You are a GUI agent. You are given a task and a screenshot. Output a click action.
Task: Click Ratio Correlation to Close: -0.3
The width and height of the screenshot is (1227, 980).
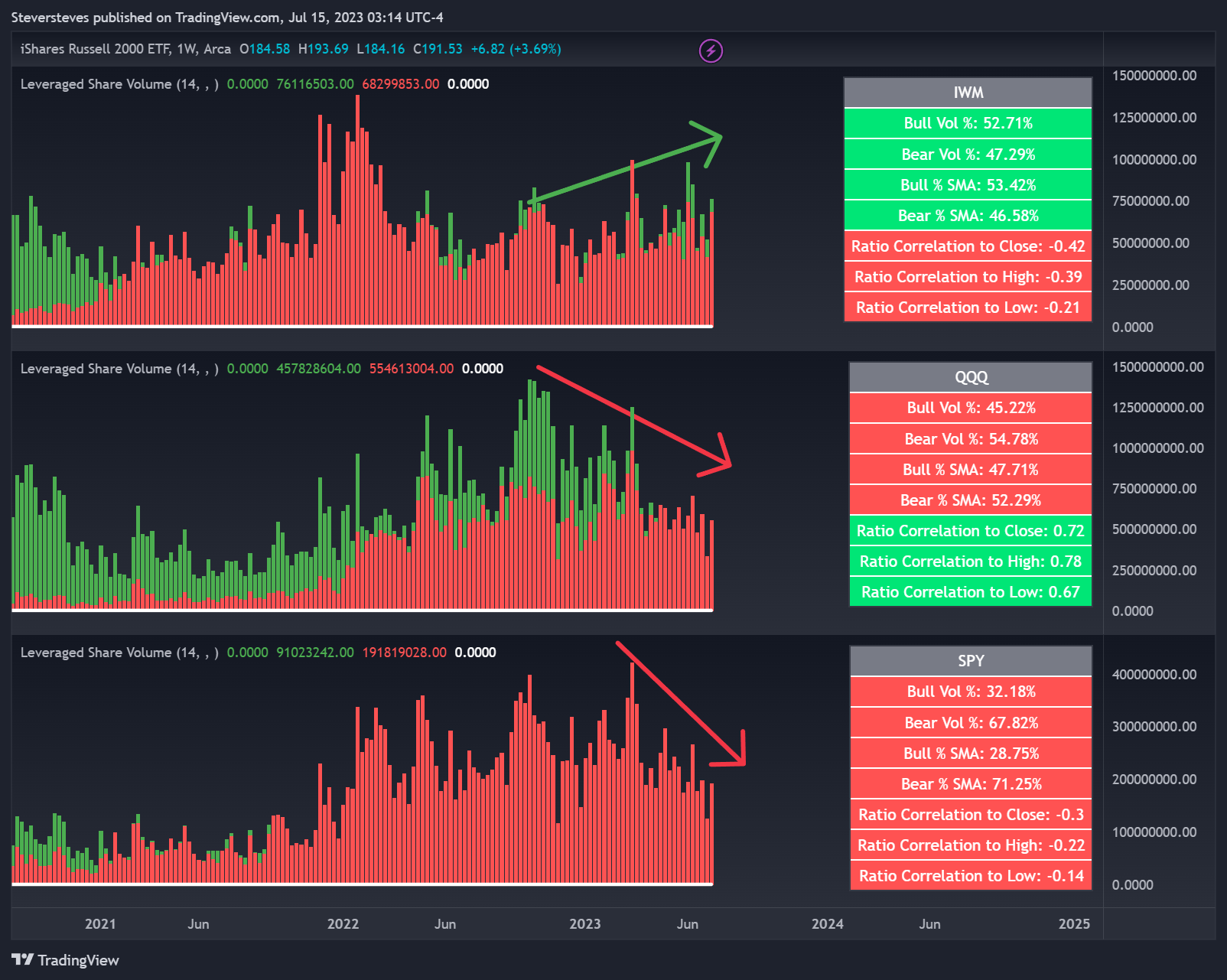coord(971,815)
